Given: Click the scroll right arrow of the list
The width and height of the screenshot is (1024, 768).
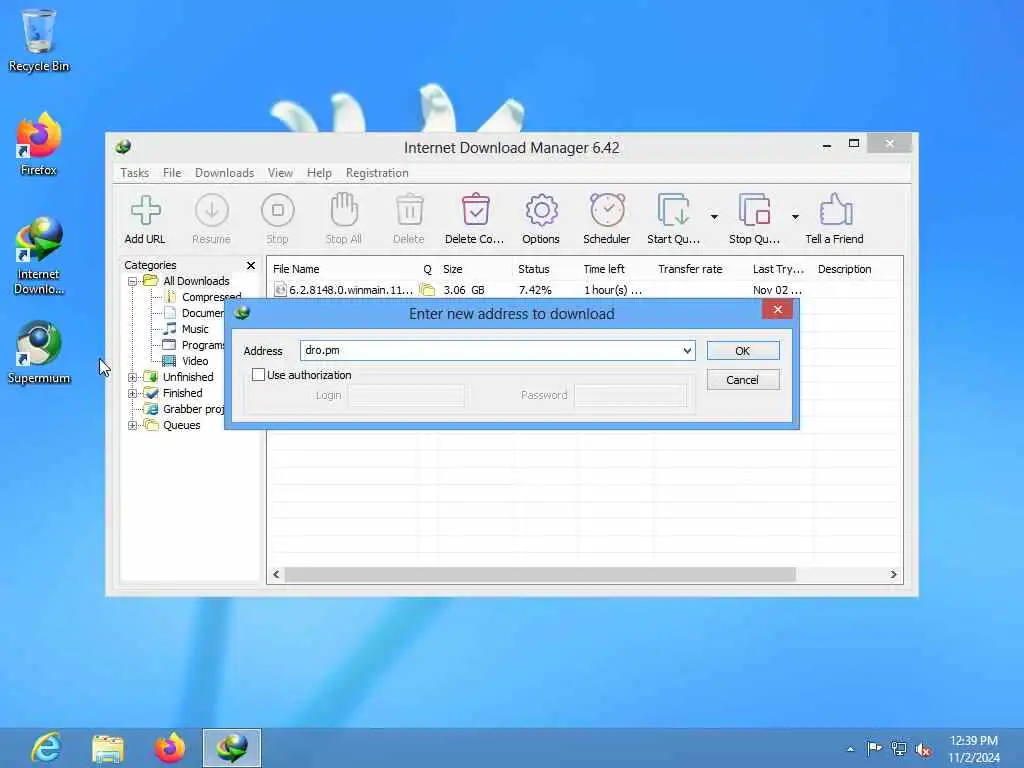Looking at the screenshot, I should [x=893, y=575].
